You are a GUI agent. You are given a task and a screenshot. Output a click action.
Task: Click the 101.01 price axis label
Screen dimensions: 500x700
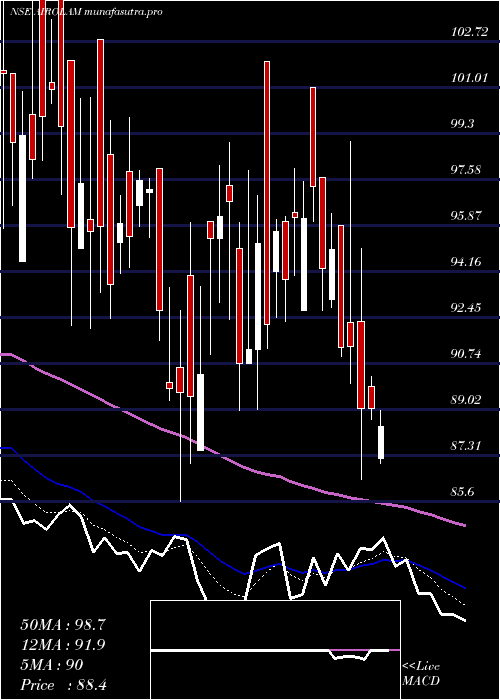click(x=469, y=79)
